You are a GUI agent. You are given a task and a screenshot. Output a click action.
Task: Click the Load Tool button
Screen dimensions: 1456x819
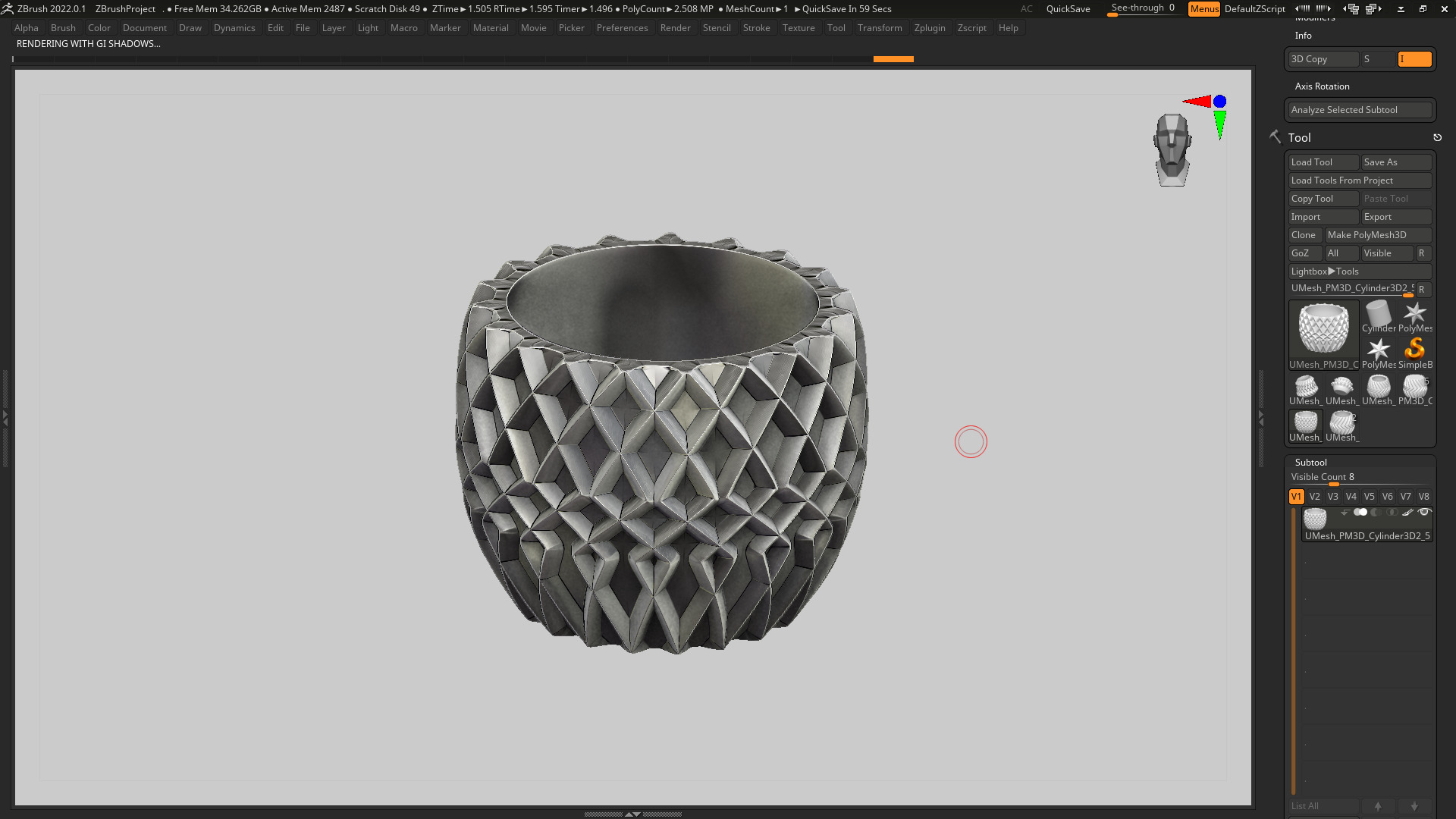click(x=1323, y=162)
